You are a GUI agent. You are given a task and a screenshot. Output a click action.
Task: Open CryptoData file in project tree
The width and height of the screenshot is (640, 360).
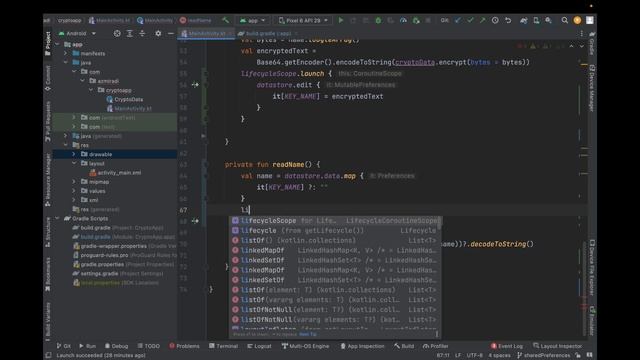[124, 99]
